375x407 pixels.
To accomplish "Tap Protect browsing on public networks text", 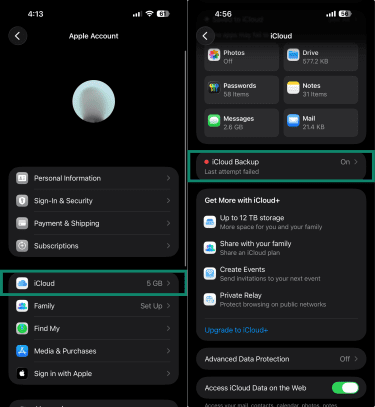I will (273, 304).
